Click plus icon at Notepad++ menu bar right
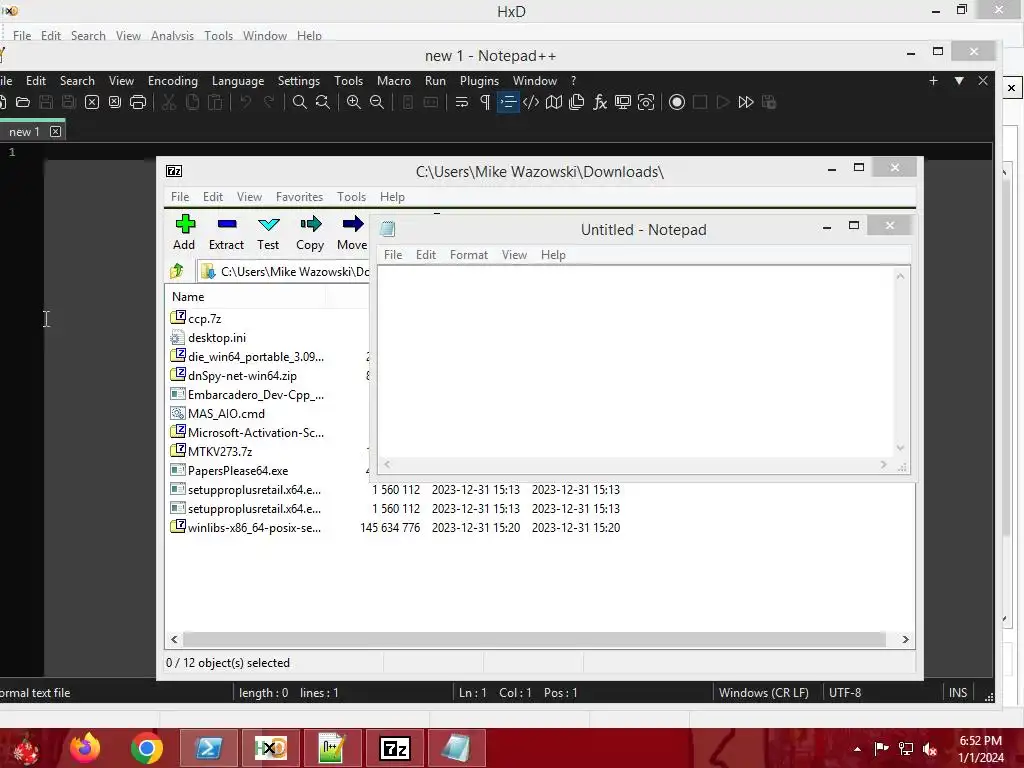1024x768 pixels. (933, 80)
